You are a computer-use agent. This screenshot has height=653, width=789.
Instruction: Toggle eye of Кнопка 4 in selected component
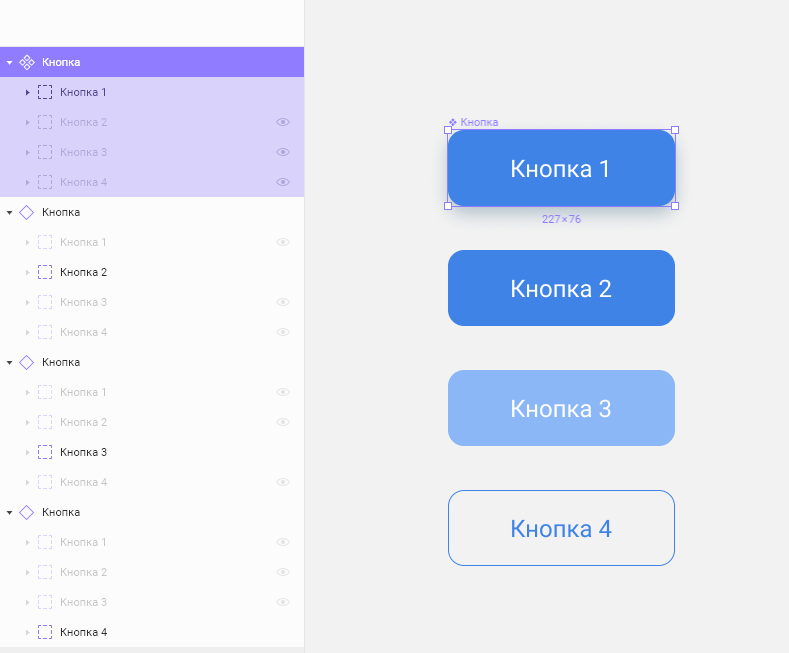(283, 182)
